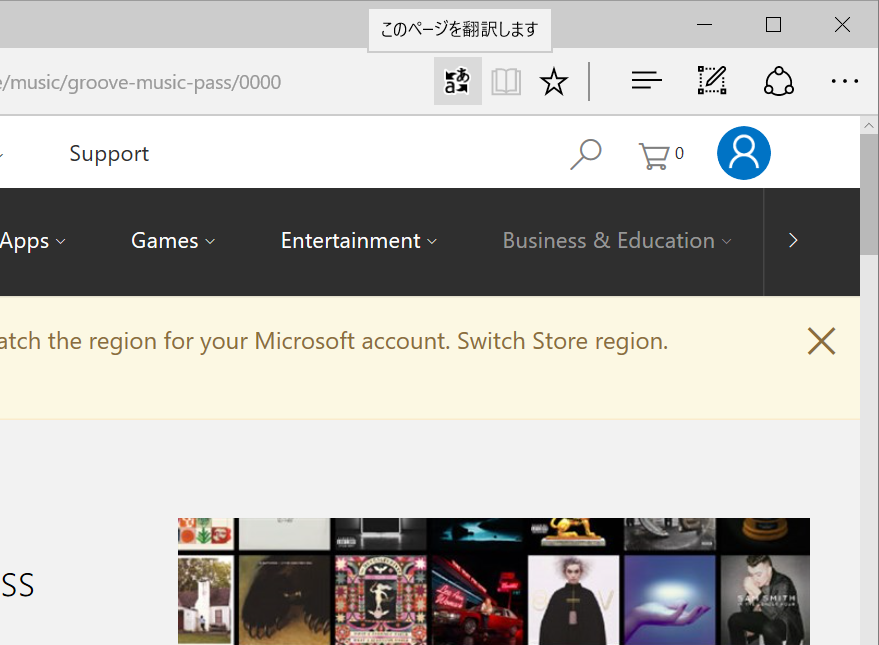Close the Edge browser window

click(x=842, y=25)
